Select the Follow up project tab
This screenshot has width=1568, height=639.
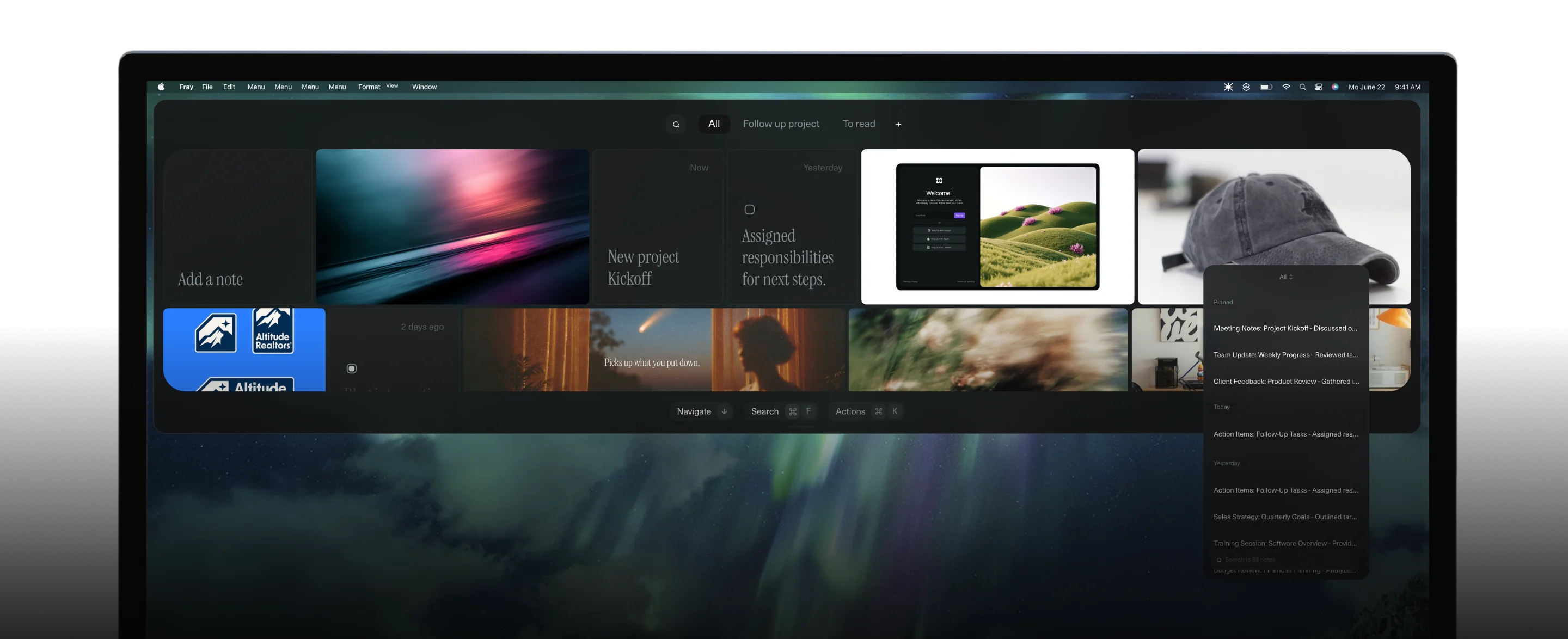[781, 124]
